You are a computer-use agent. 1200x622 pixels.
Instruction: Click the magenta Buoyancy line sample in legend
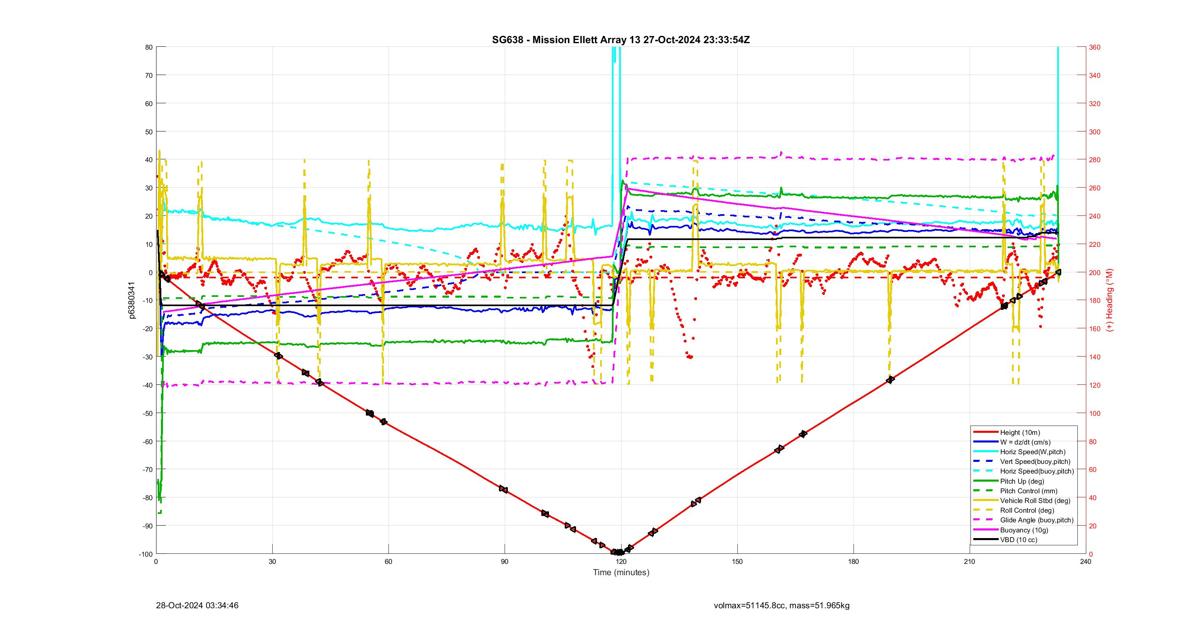[x=986, y=530]
